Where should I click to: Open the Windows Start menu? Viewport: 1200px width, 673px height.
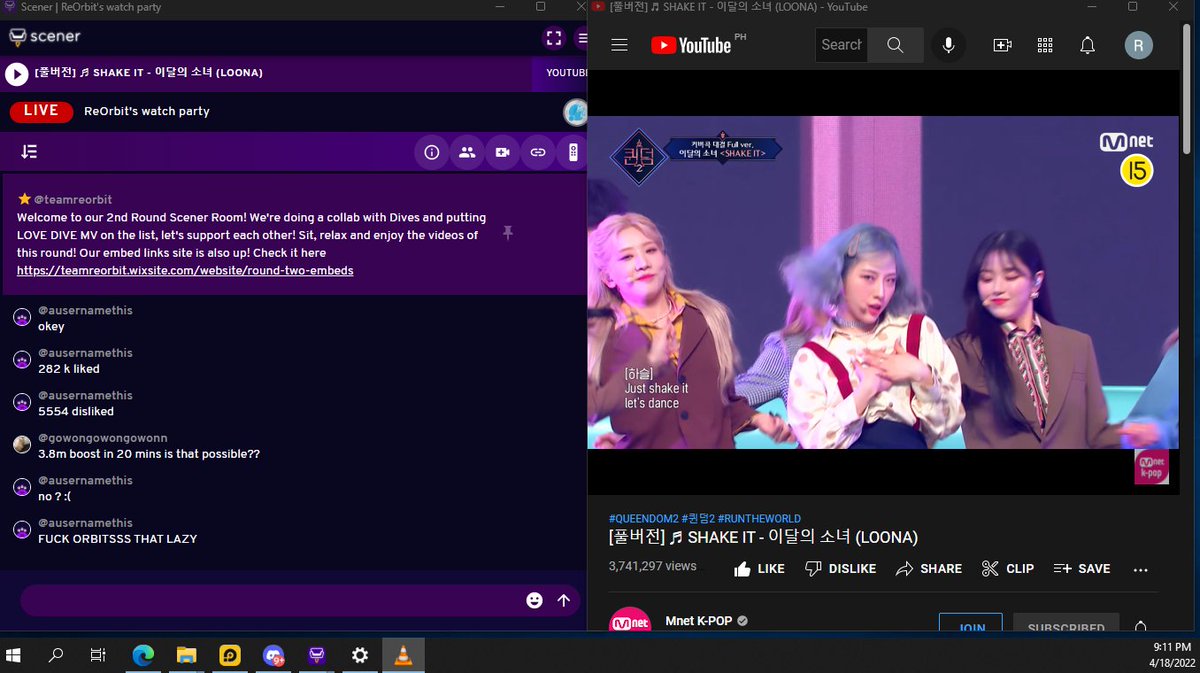tap(14, 655)
